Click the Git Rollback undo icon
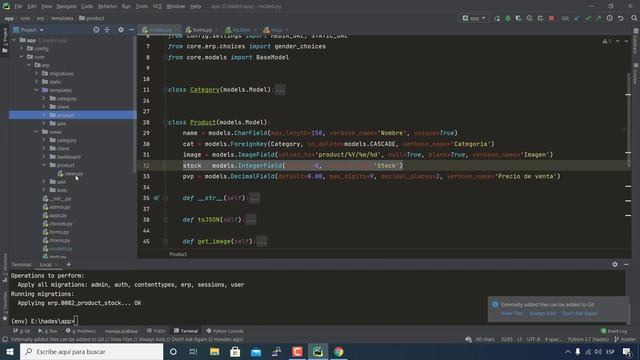The width and height of the screenshot is (640, 360). pos(620,18)
